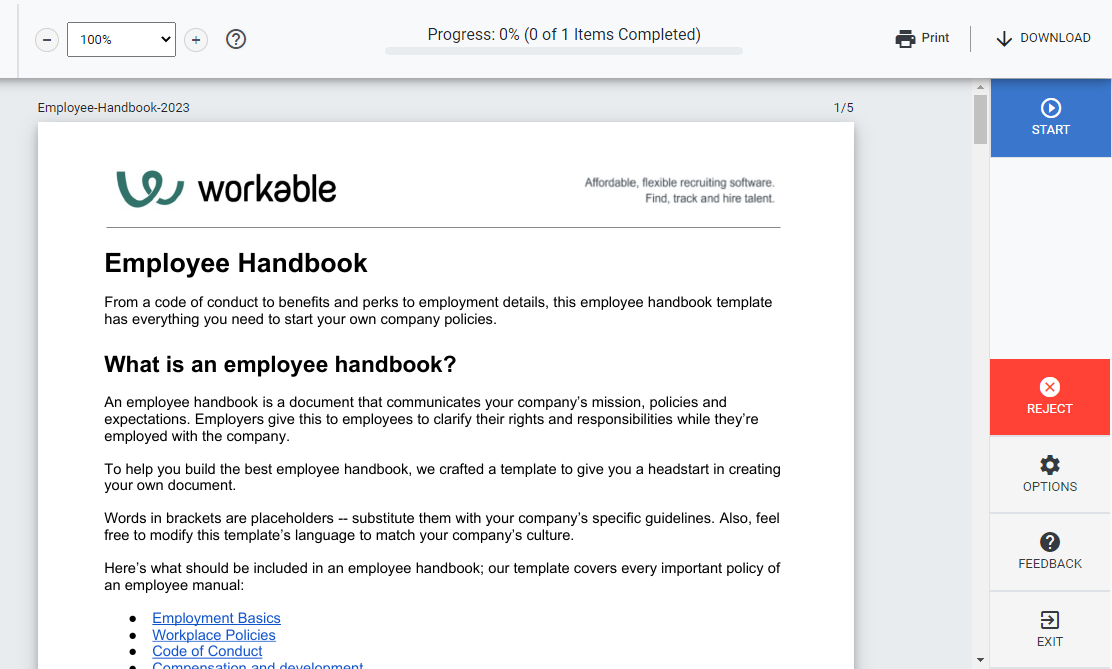Zoom in with the plus icon
Screen dimensions: 1112x669
point(196,39)
